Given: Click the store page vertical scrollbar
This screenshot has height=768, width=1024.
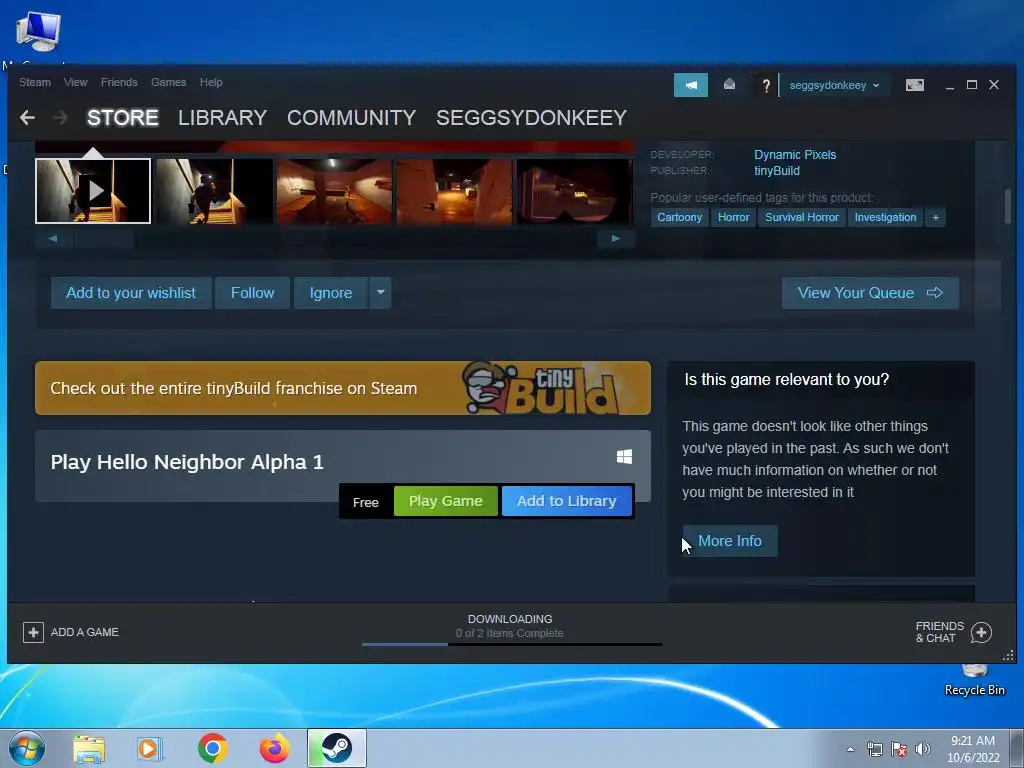Looking at the screenshot, I should [1008, 205].
